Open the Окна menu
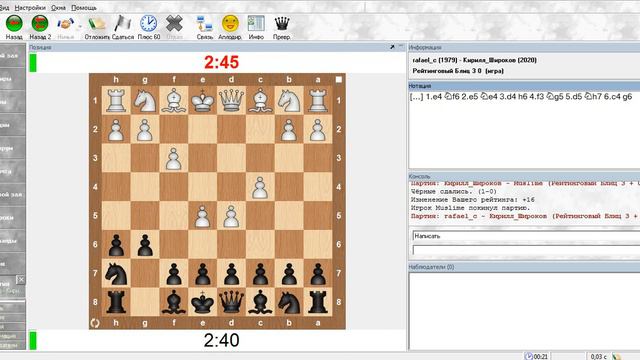 [58, 8]
